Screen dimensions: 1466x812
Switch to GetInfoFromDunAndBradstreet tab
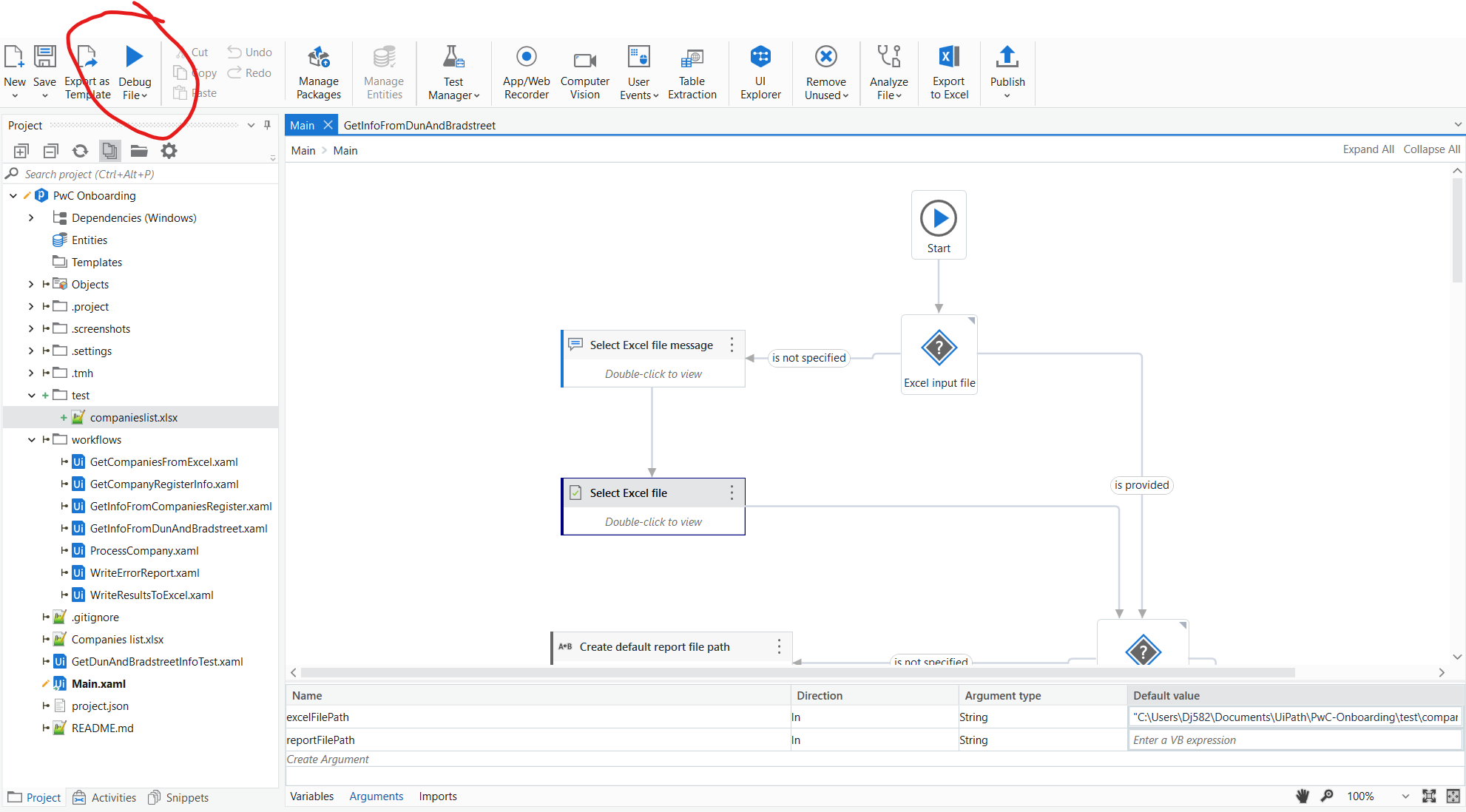(419, 125)
